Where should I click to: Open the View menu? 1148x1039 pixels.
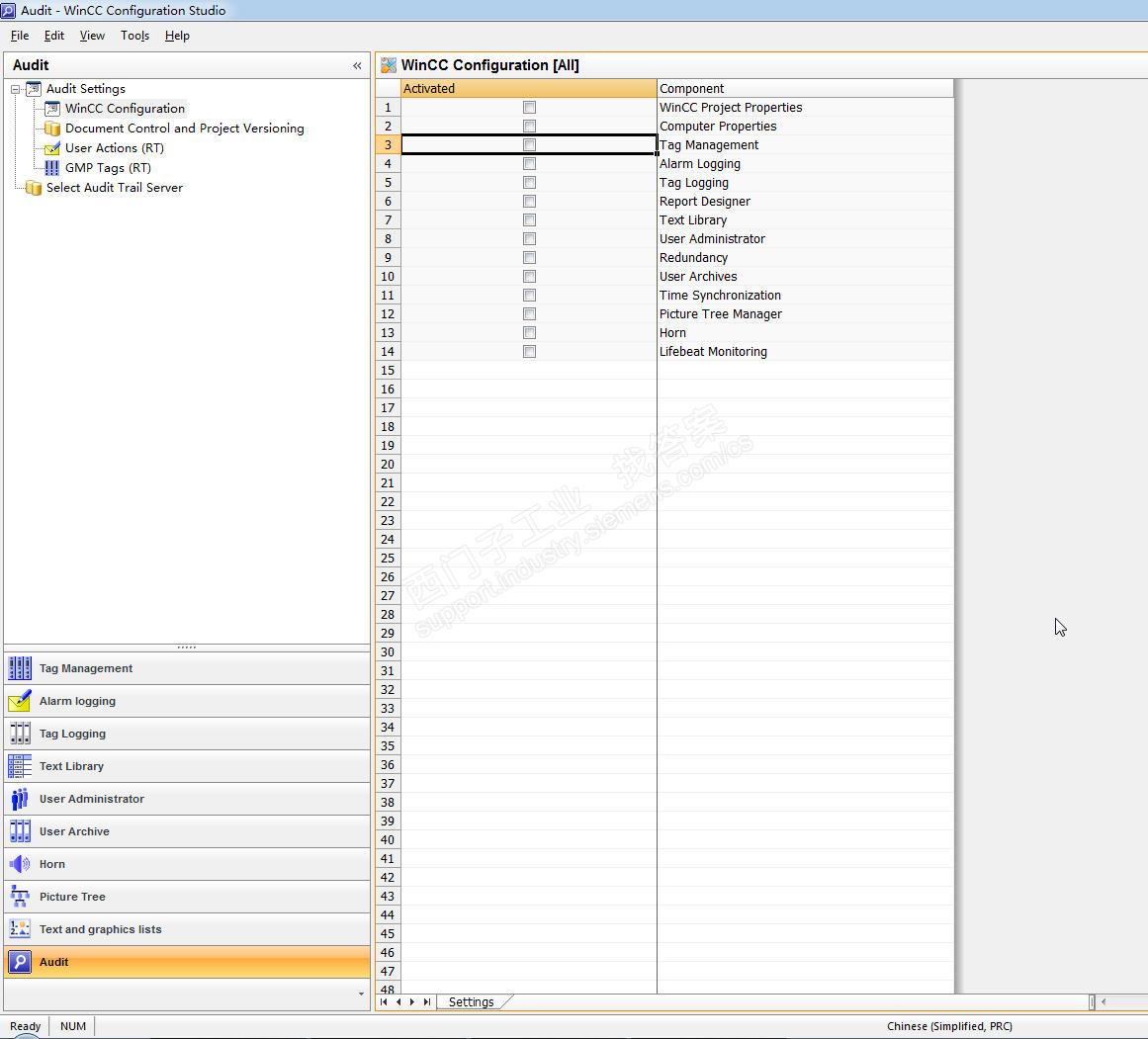tap(92, 36)
